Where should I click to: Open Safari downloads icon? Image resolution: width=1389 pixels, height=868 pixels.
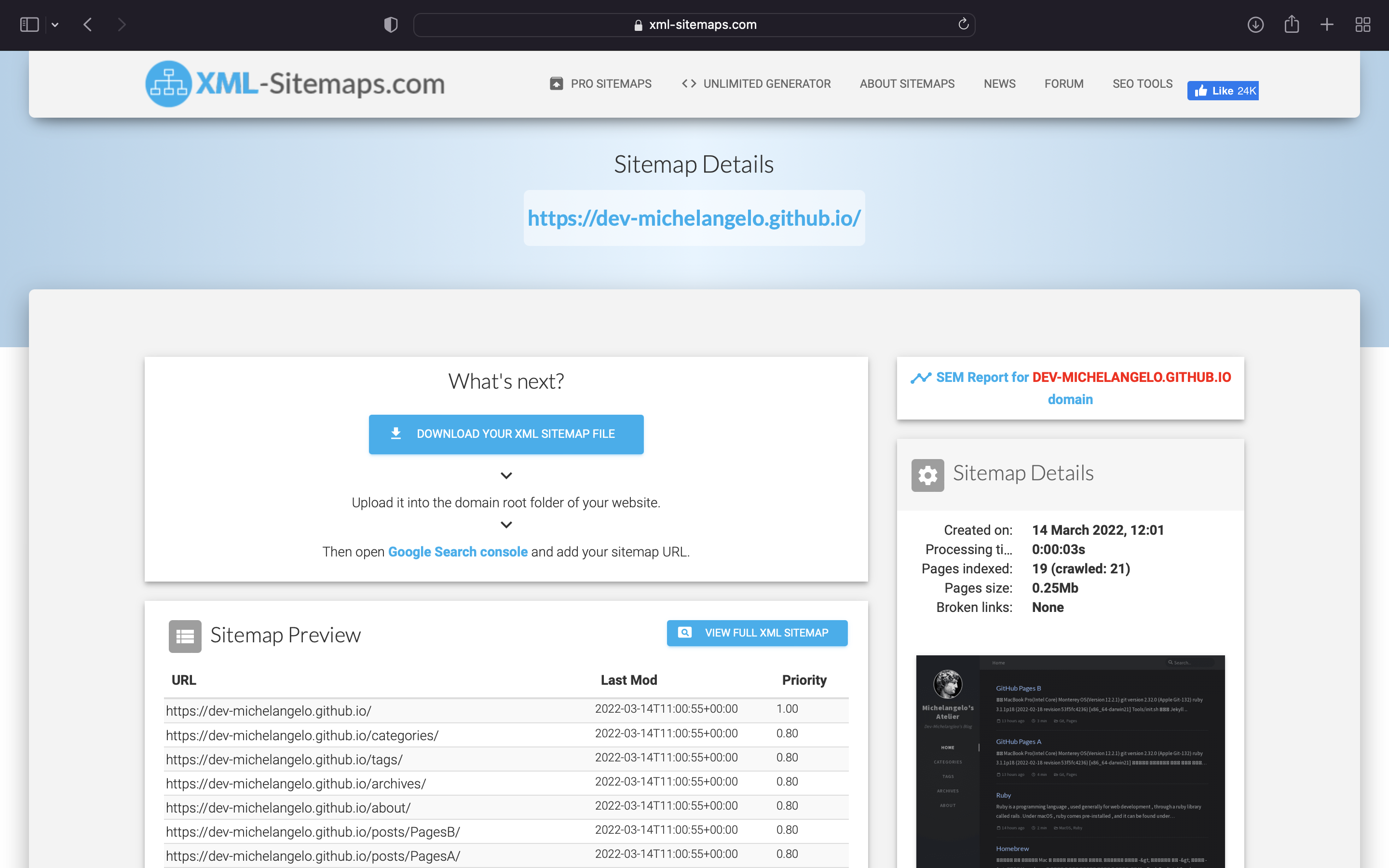tap(1255, 25)
